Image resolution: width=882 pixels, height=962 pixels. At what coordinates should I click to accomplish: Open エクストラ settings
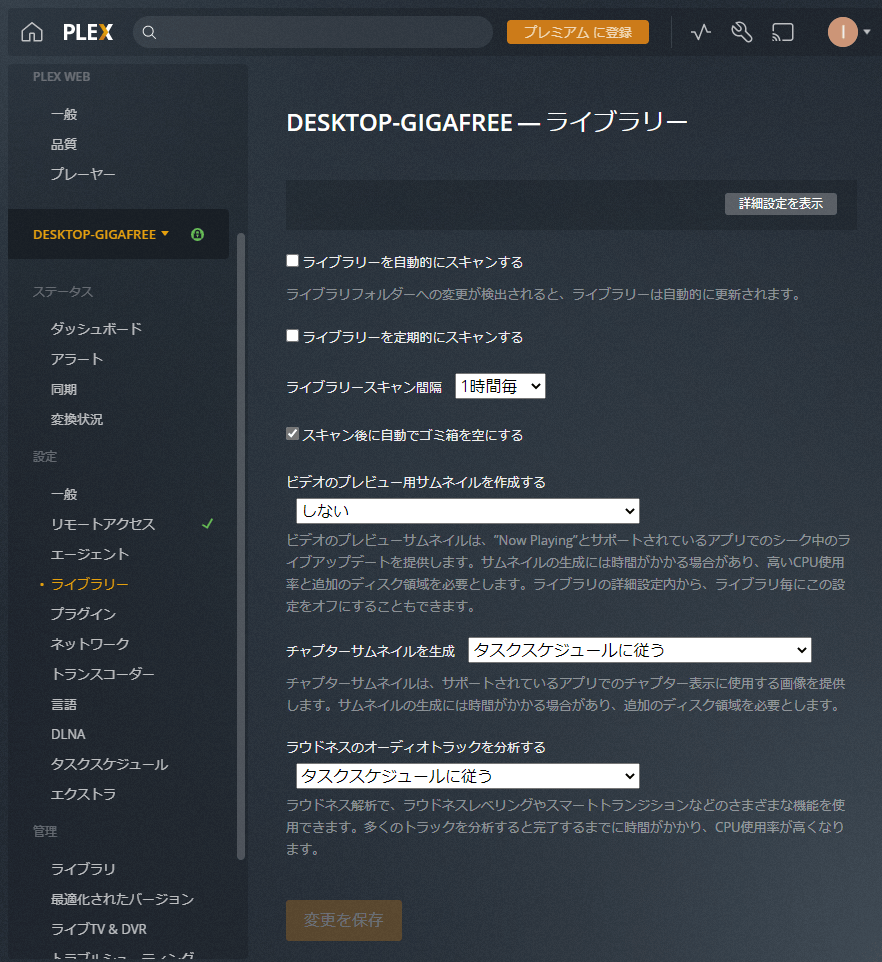click(x=83, y=794)
